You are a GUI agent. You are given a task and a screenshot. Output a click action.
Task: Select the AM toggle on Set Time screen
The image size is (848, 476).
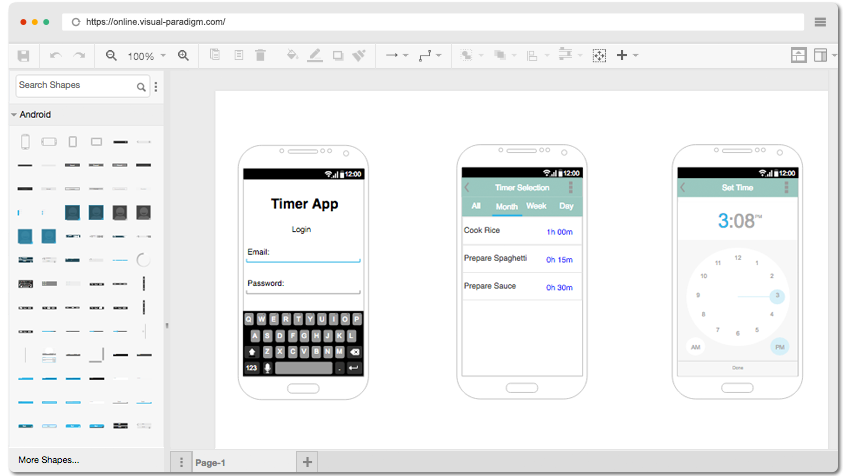point(695,347)
